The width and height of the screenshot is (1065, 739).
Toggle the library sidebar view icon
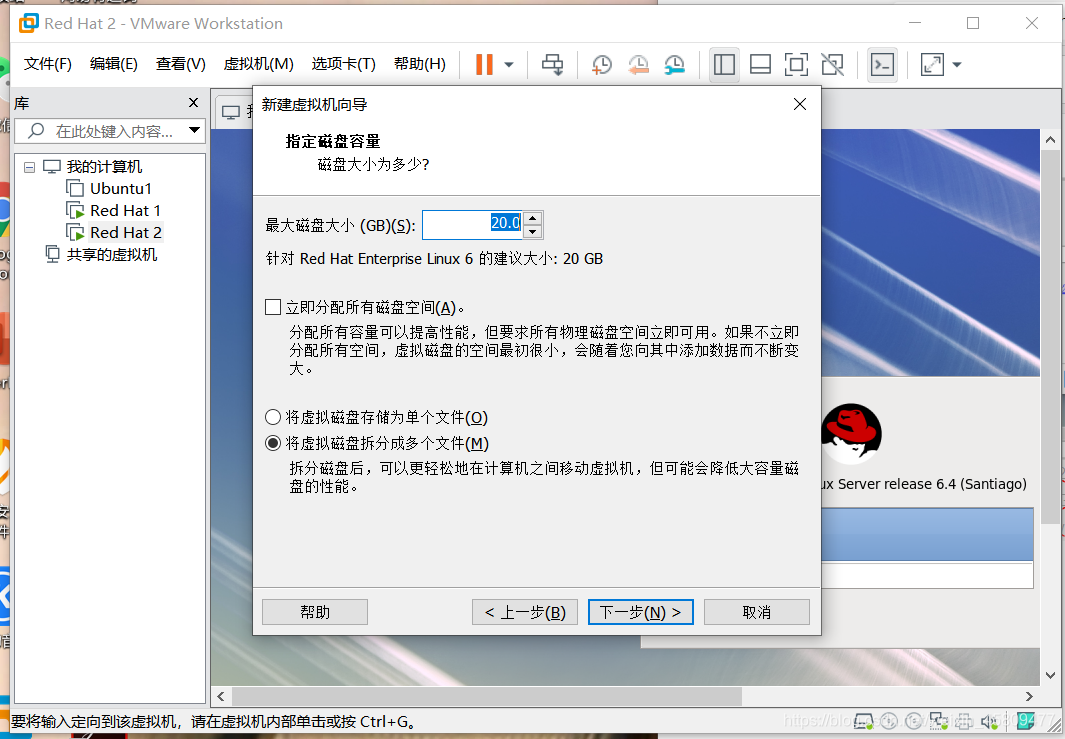[724, 65]
